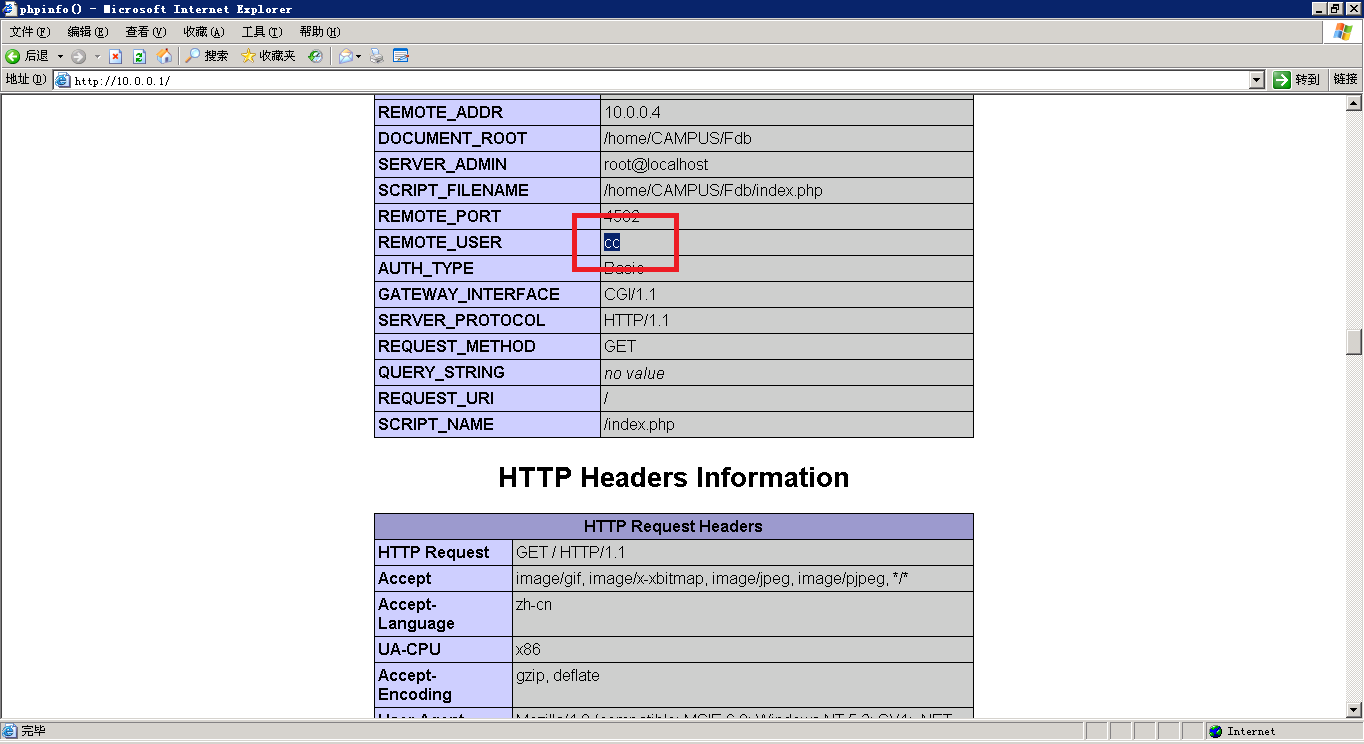Image resolution: width=1364 pixels, height=744 pixels.
Task: Open the 编辑(E) menu
Action: [x=87, y=32]
